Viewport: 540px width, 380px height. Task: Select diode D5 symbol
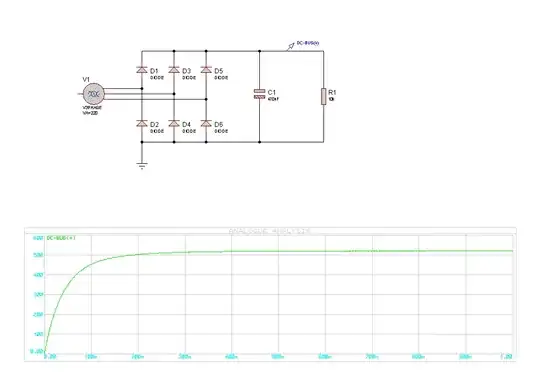tap(206, 70)
